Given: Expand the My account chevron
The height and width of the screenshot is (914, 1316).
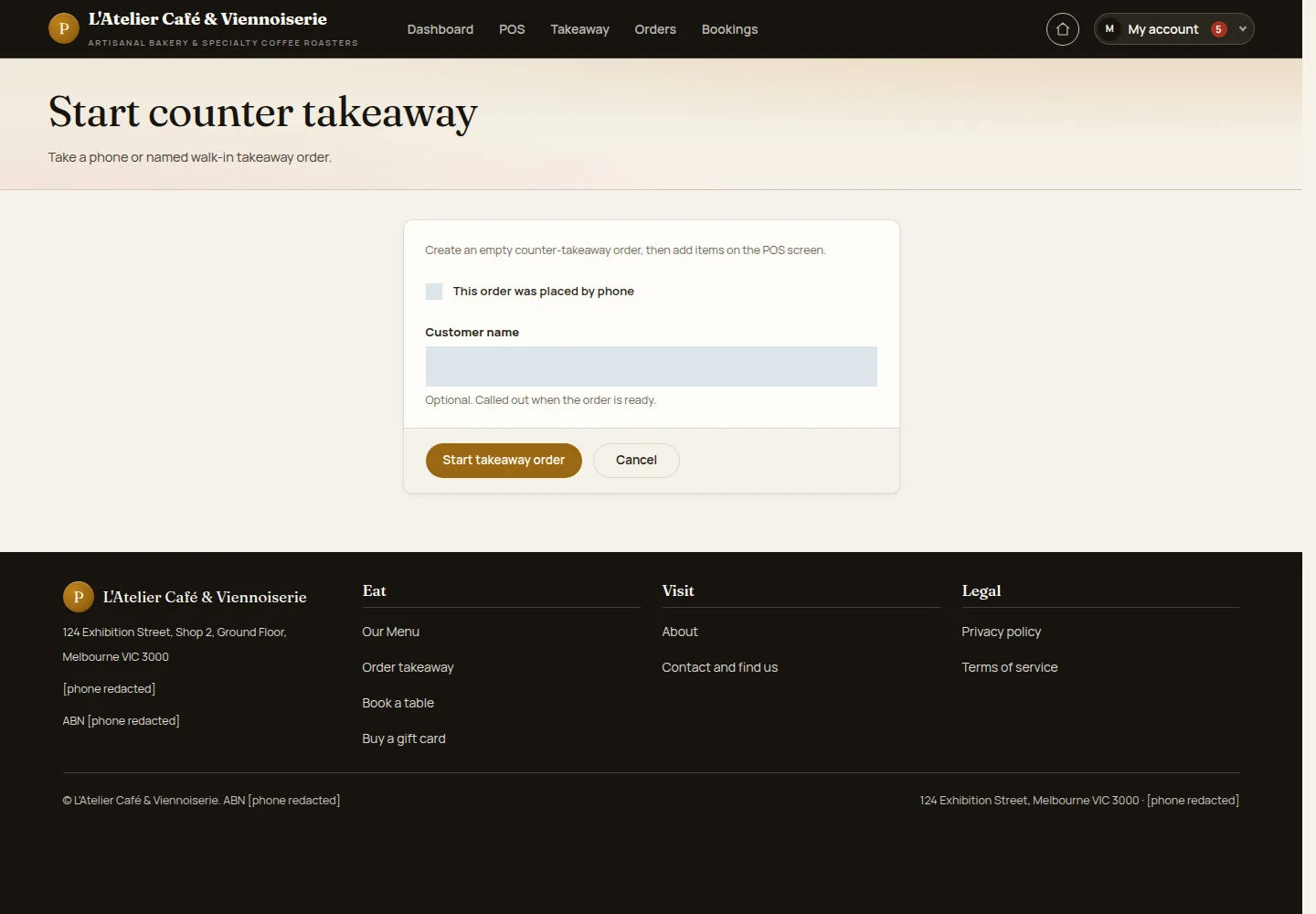Looking at the screenshot, I should [1242, 29].
